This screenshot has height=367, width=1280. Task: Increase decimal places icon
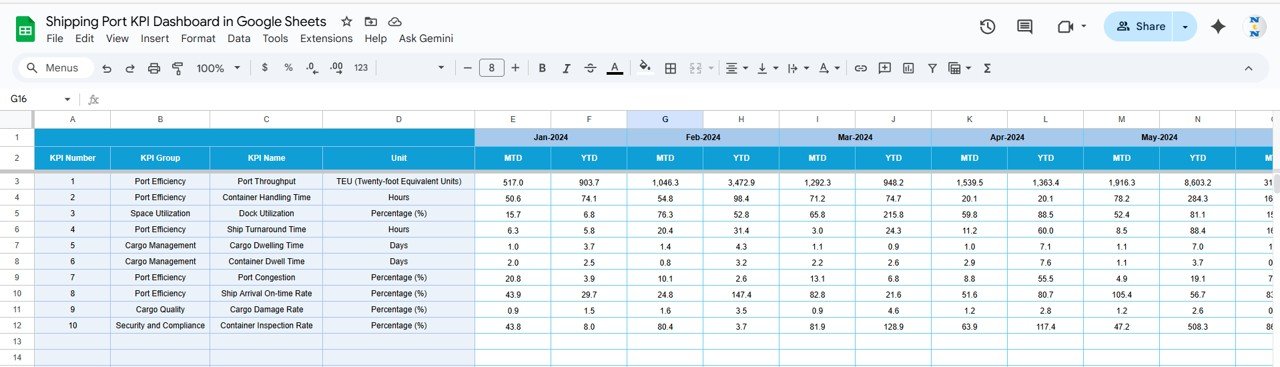(x=336, y=68)
